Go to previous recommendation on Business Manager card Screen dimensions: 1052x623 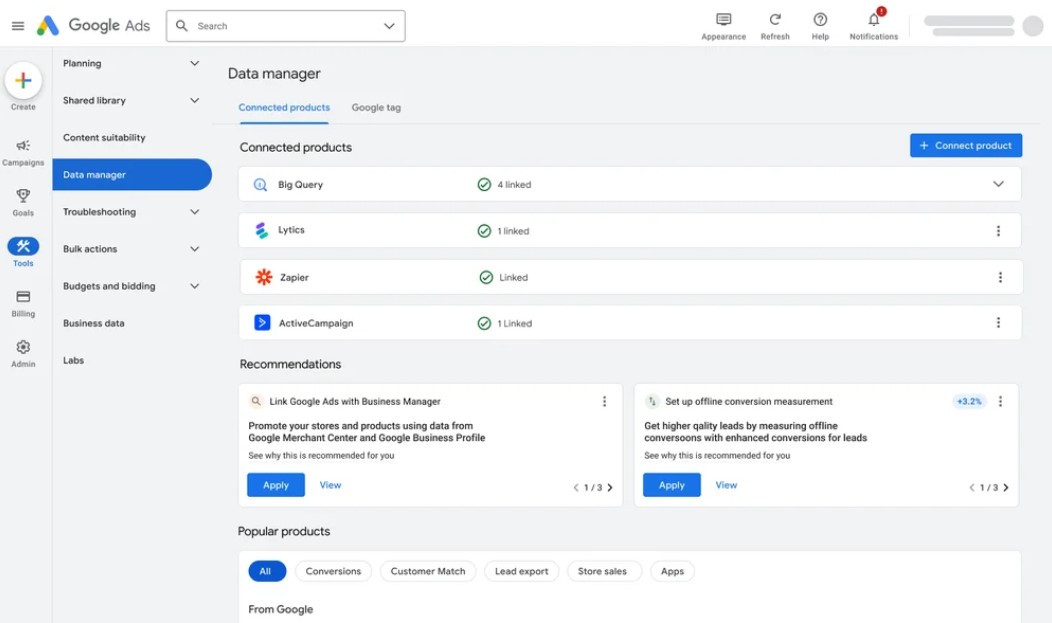[x=576, y=488]
